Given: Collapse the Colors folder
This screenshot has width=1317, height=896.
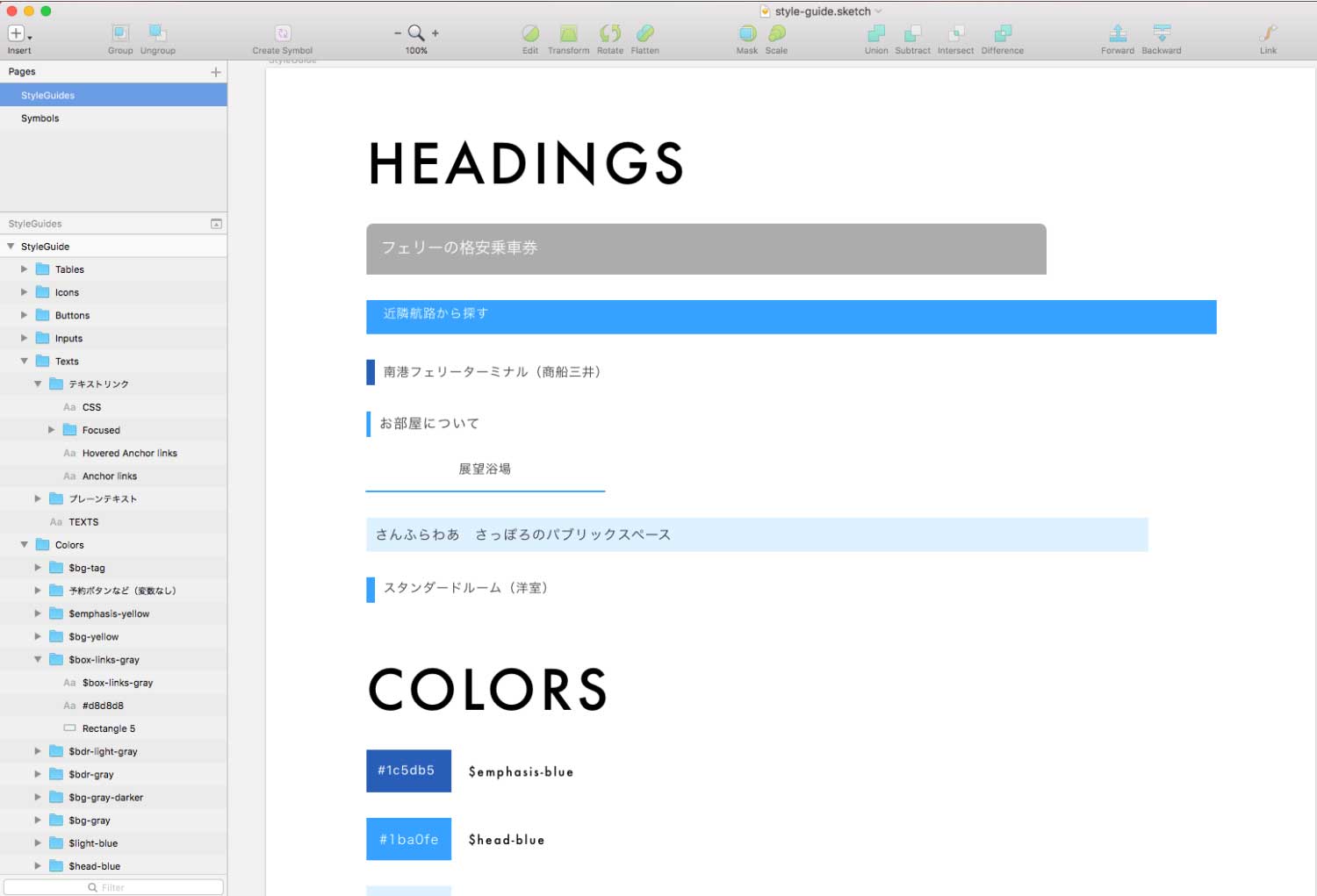Looking at the screenshot, I should pyautogui.click(x=25, y=545).
